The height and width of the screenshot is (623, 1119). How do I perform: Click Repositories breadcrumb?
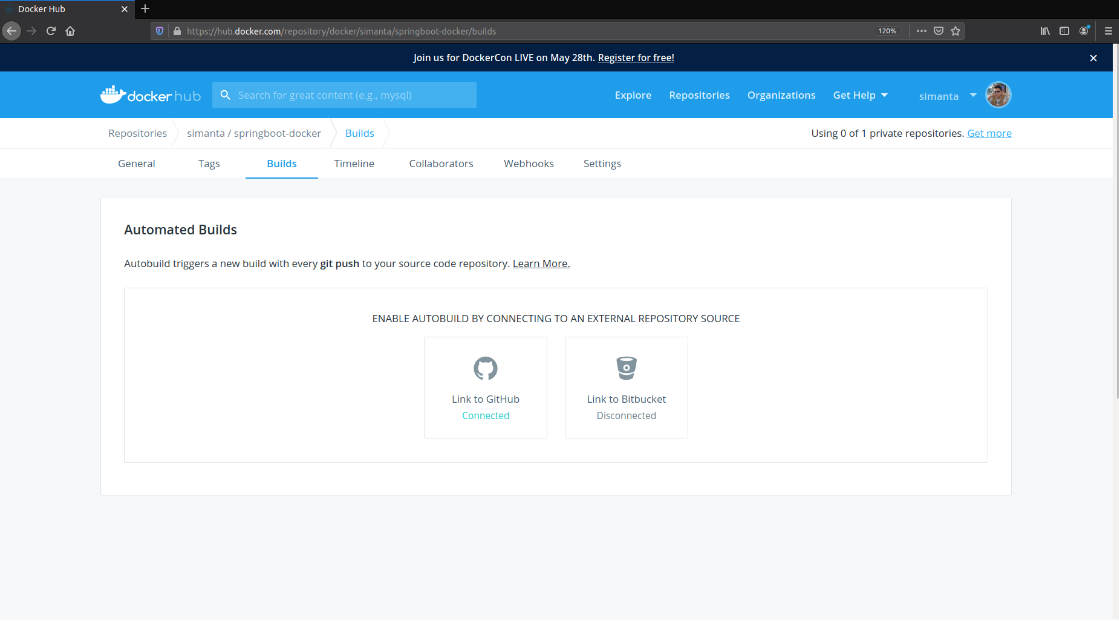[x=137, y=133]
